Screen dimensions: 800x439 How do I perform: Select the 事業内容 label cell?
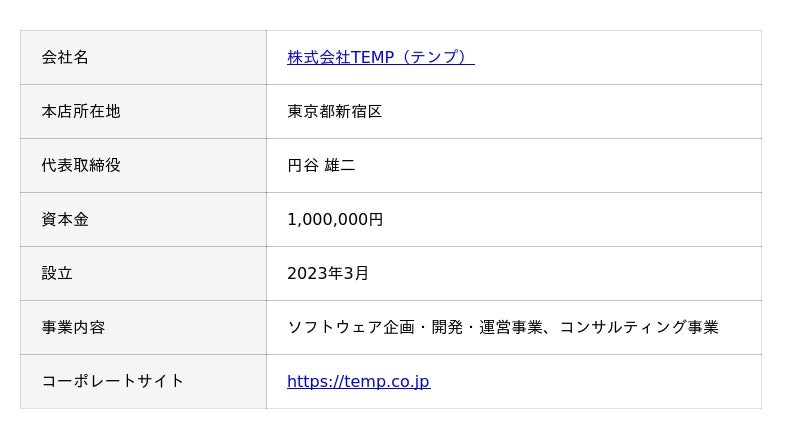coord(73,328)
